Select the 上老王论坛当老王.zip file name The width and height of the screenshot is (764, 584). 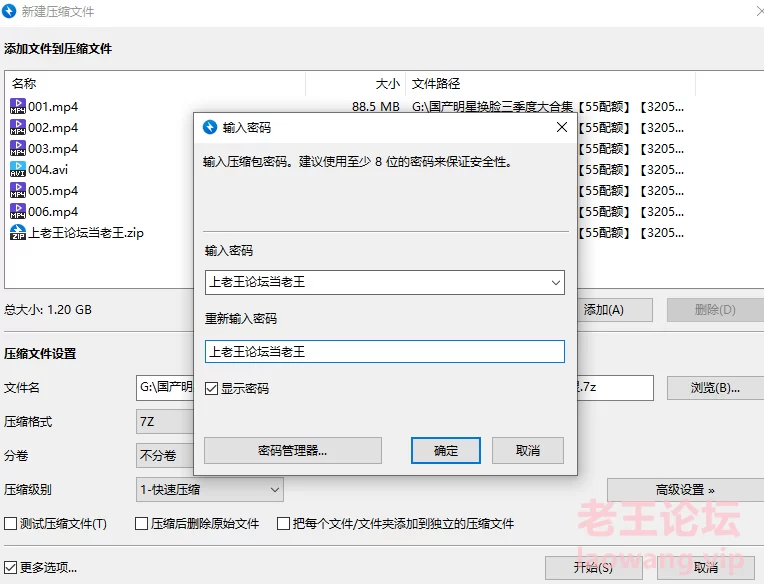(86, 233)
